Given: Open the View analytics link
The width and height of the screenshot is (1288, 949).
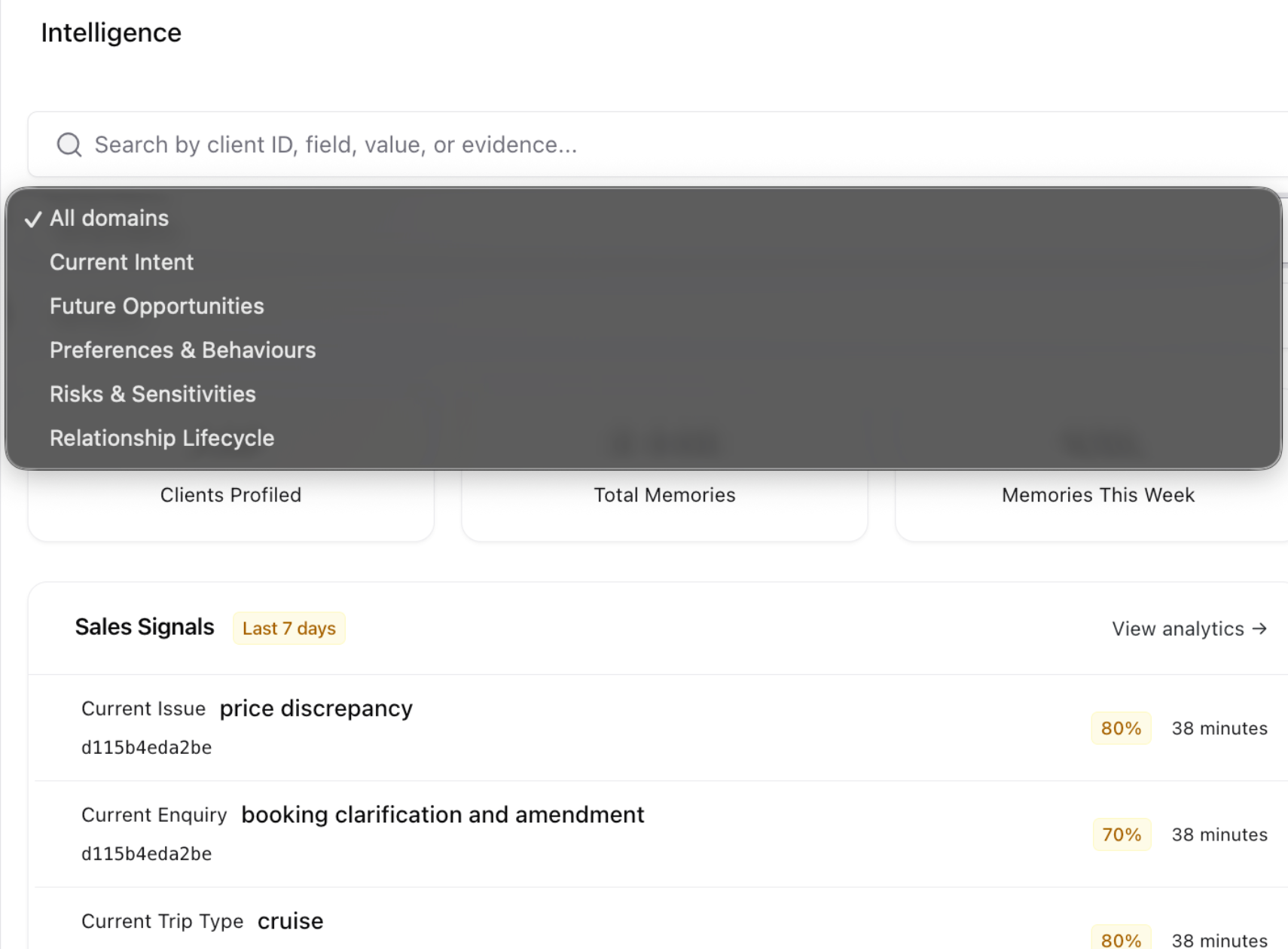Looking at the screenshot, I should point(1189,629).
